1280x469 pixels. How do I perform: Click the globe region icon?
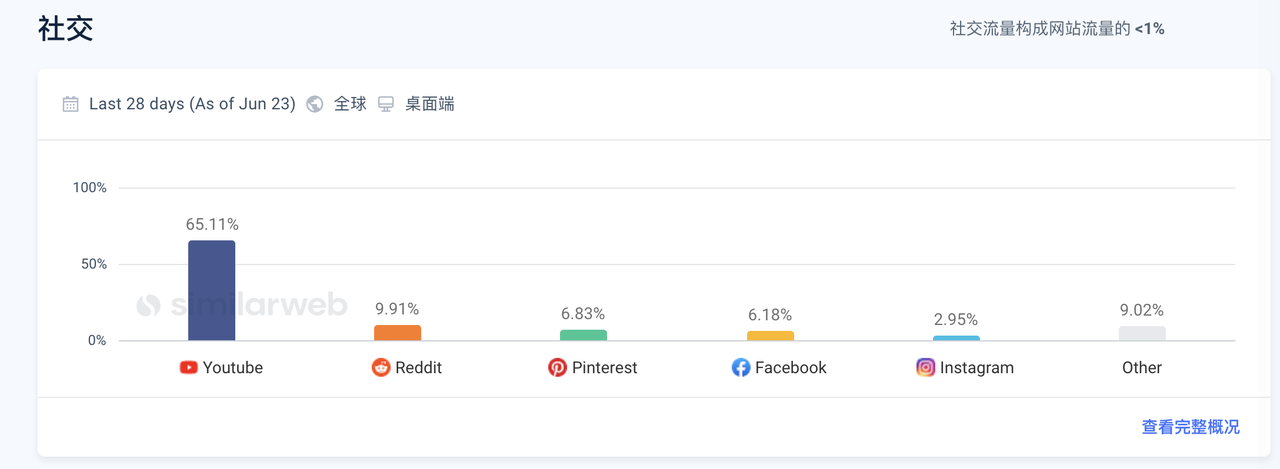point(315,104)
